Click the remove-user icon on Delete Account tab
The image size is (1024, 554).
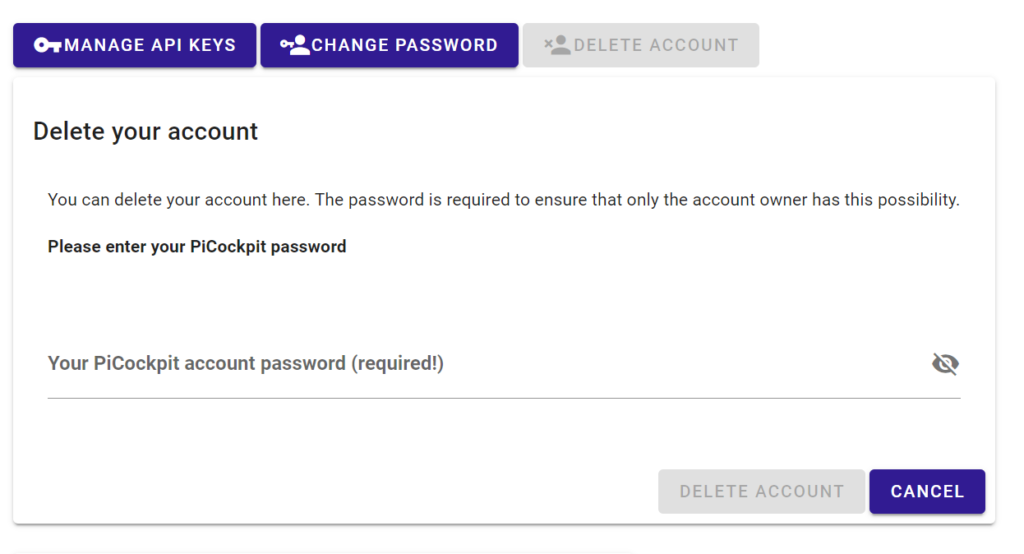tap(558, 45)
